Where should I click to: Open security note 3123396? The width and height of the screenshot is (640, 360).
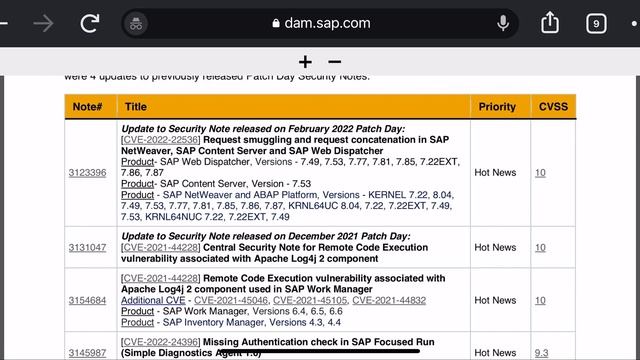coord(87,173)
